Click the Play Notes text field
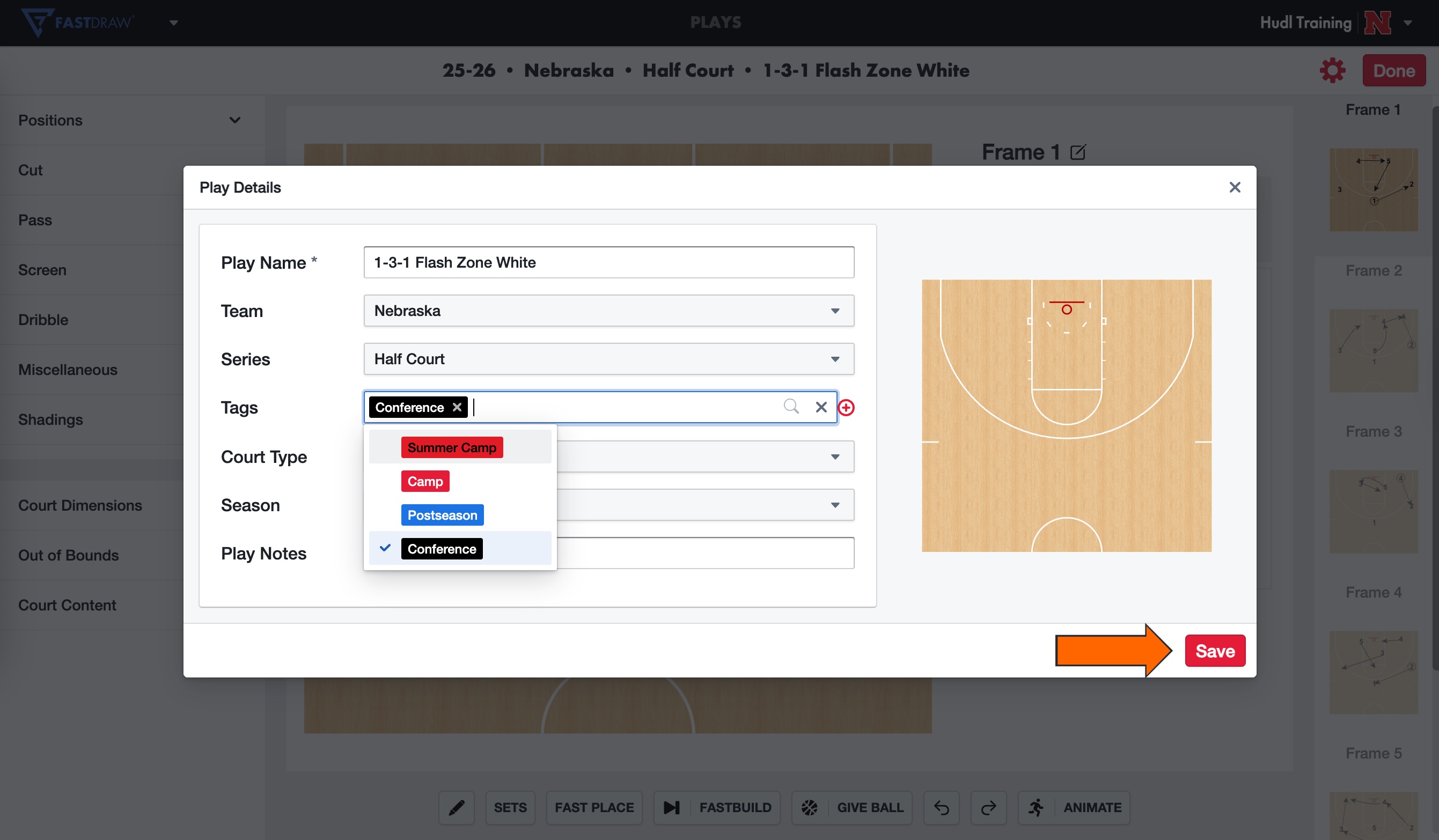This screenshot has height=840, width=1439. 706,553
